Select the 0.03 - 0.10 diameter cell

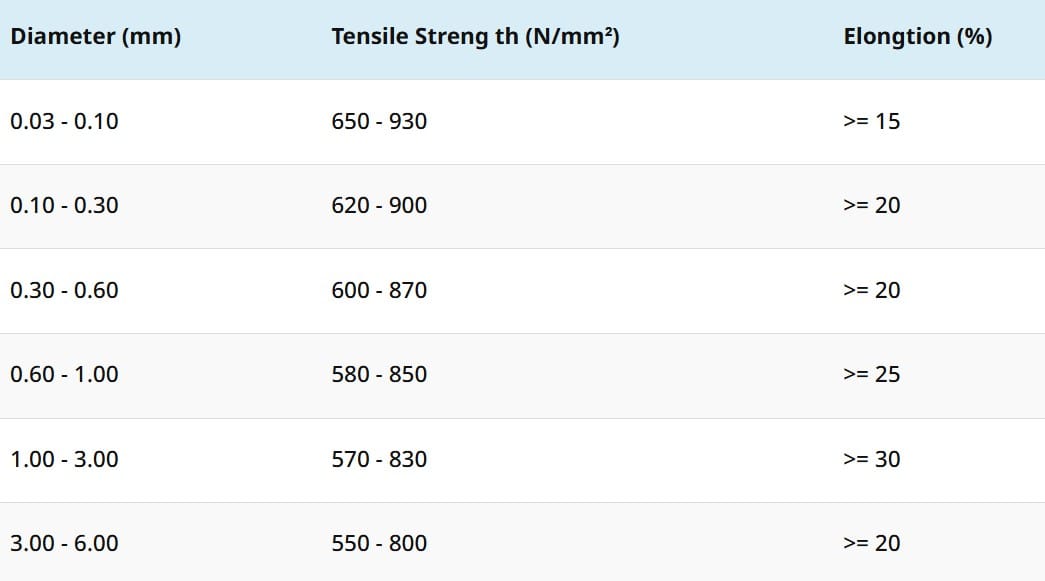coord(64,121)
